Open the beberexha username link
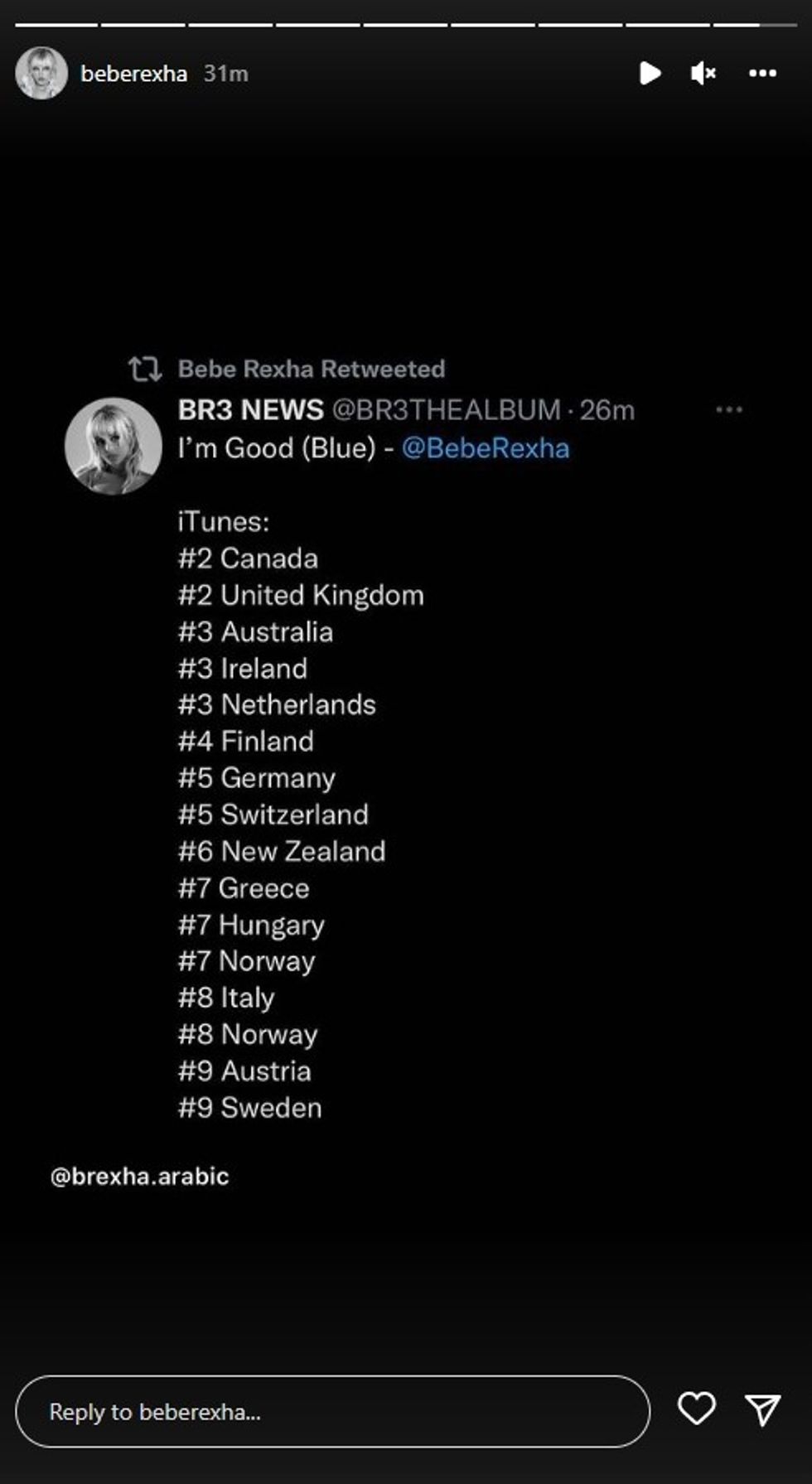Screen dimensions: 812x1484 (134, 74)
